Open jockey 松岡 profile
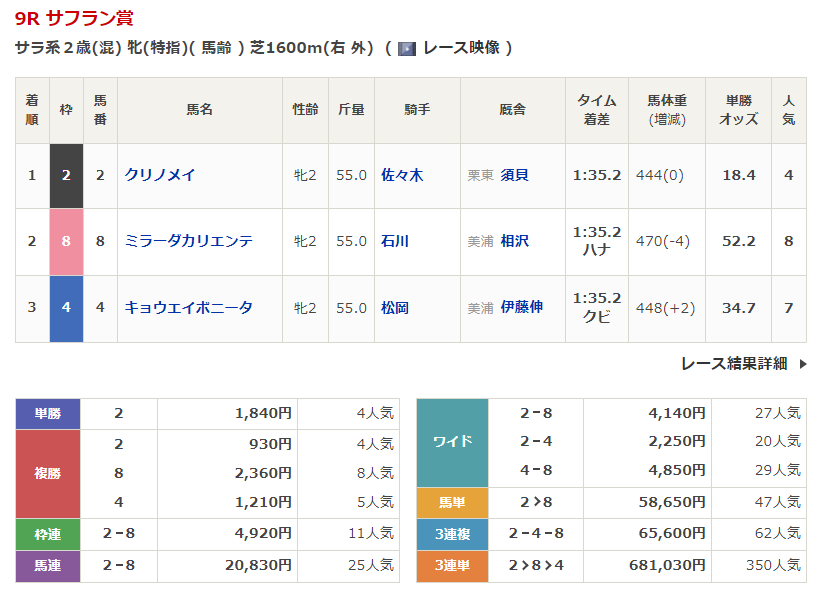The image size is (825, 591). click(x=395, y=308)
